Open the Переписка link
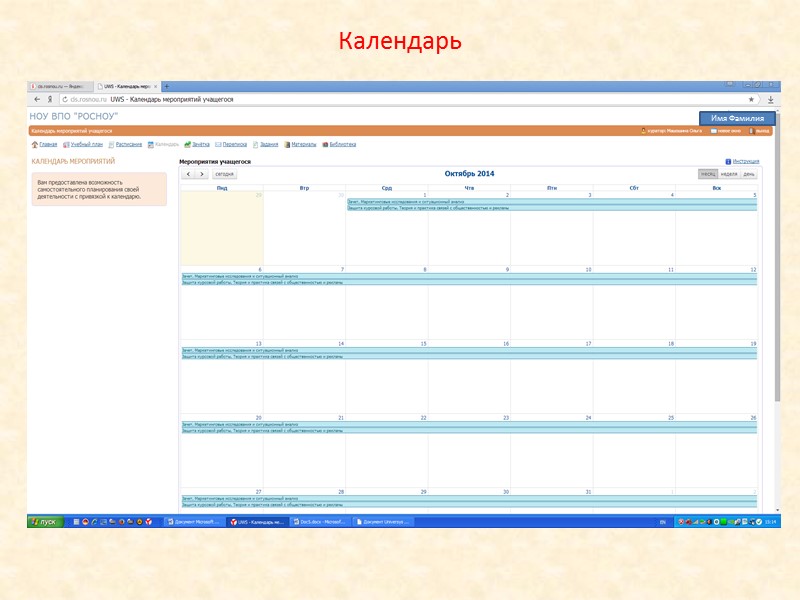The height and width of the screenshot is (600, 800). click(x=235, y=144)
